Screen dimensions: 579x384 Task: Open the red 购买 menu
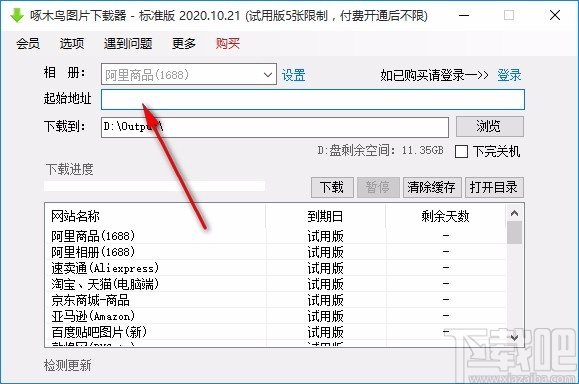click(x=228, y=44)
